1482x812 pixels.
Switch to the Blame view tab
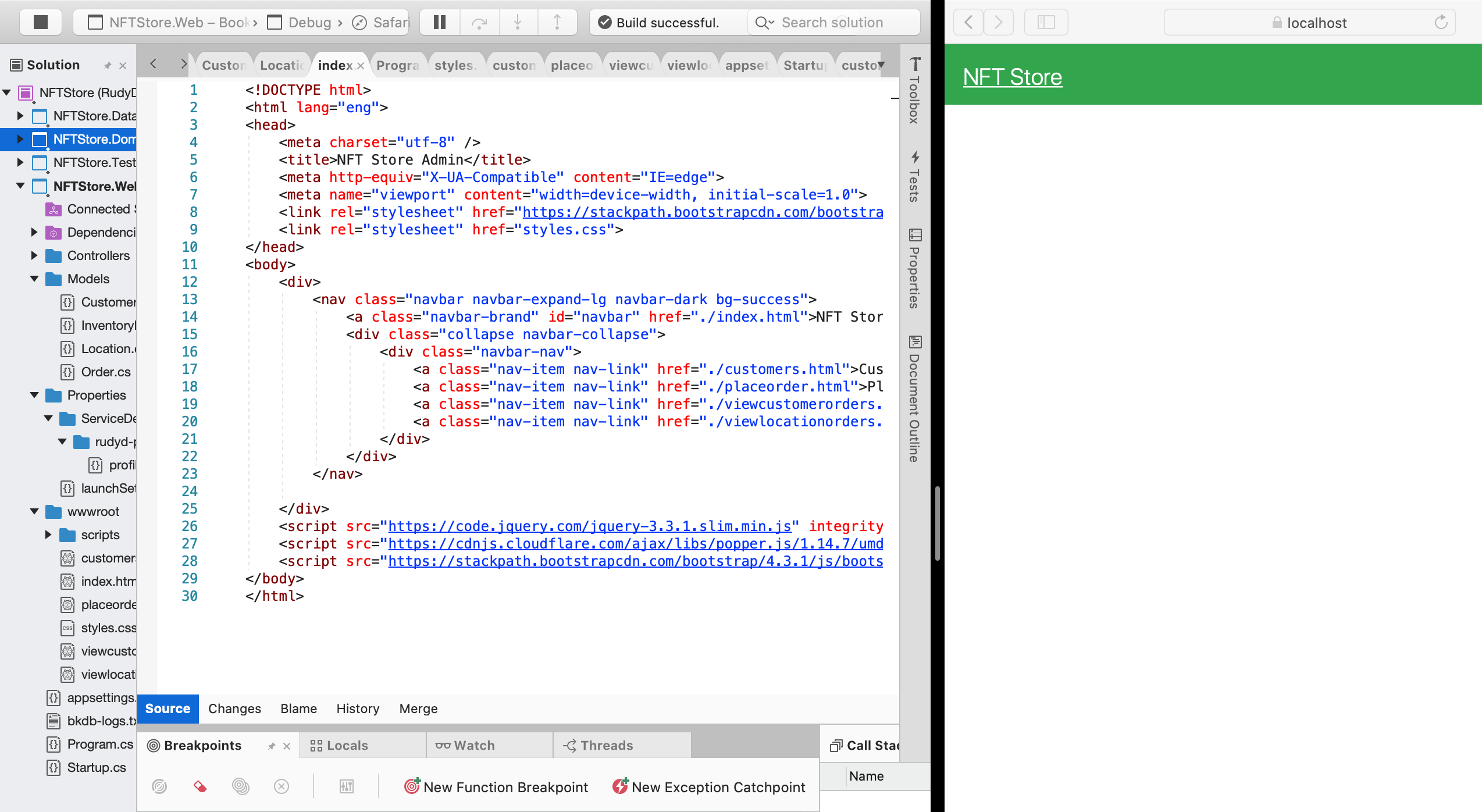[298, 708]
